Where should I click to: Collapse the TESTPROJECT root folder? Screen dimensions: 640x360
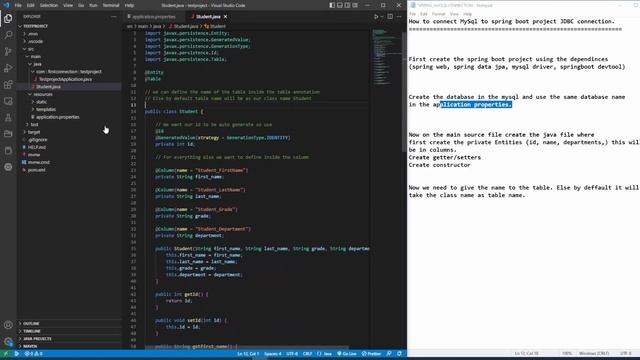35,26
